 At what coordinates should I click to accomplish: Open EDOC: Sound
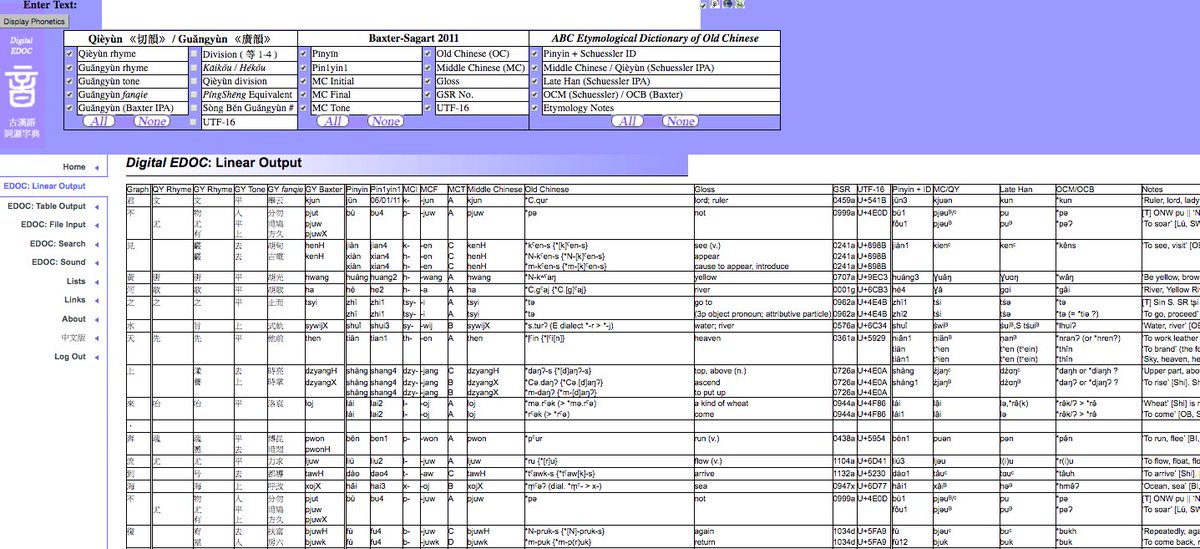(60, 263)
